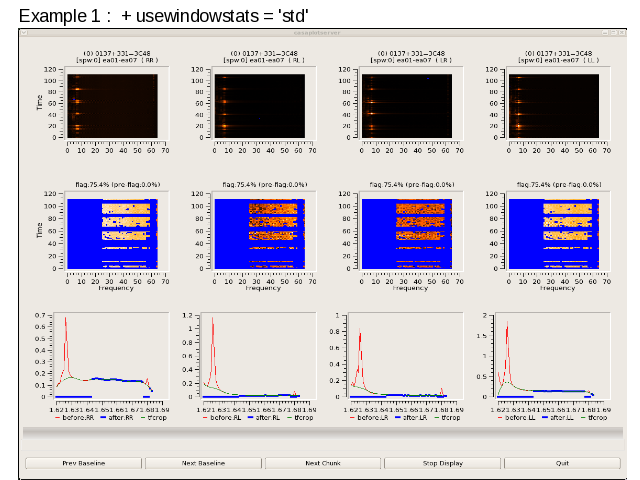Click the flagged RL plot in the middle row
The width and height of the screenshot is (640, 480).
pos(260,233)
